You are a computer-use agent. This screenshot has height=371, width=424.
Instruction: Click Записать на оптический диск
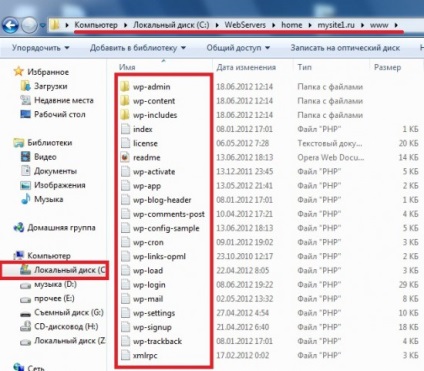(345, 48)
